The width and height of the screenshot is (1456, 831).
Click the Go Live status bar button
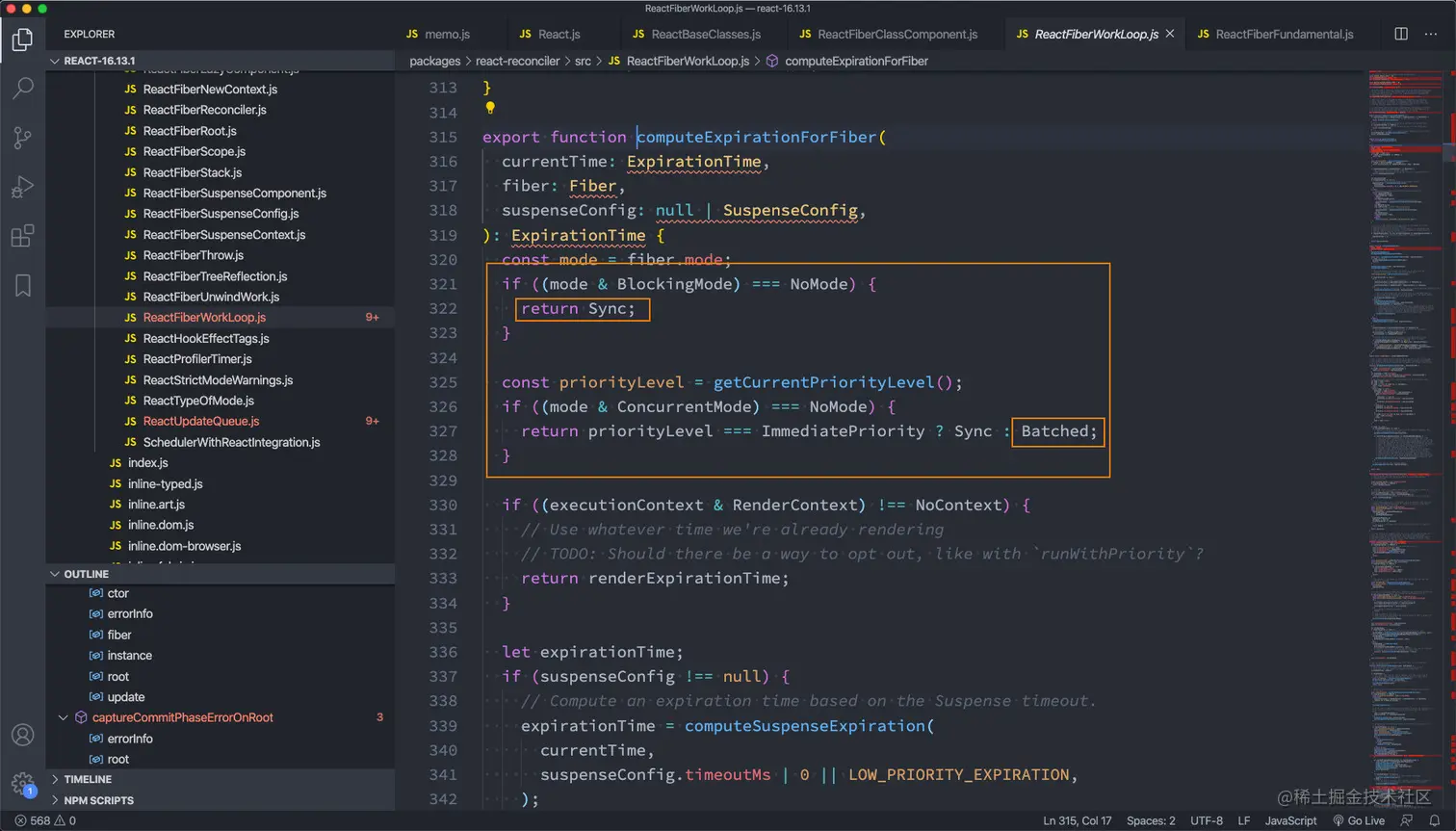pos(1359,820)
